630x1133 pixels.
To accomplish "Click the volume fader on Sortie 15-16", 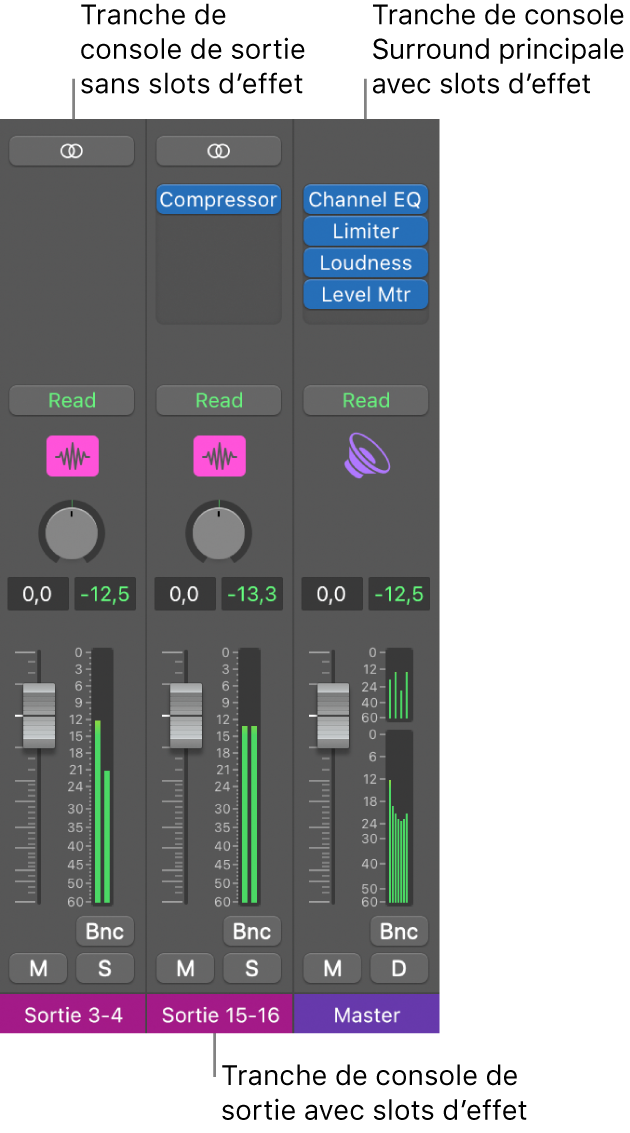I will pos(186,716).
